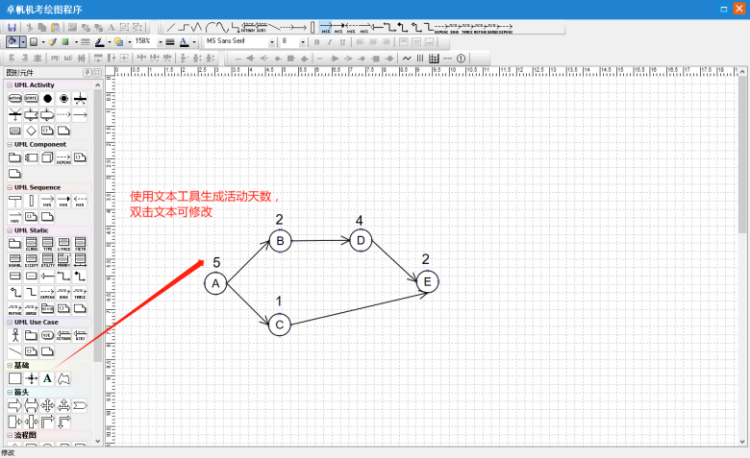Click the vertical scrollbar of the canvas
This screenshot has height=458, width=750.
742,250
